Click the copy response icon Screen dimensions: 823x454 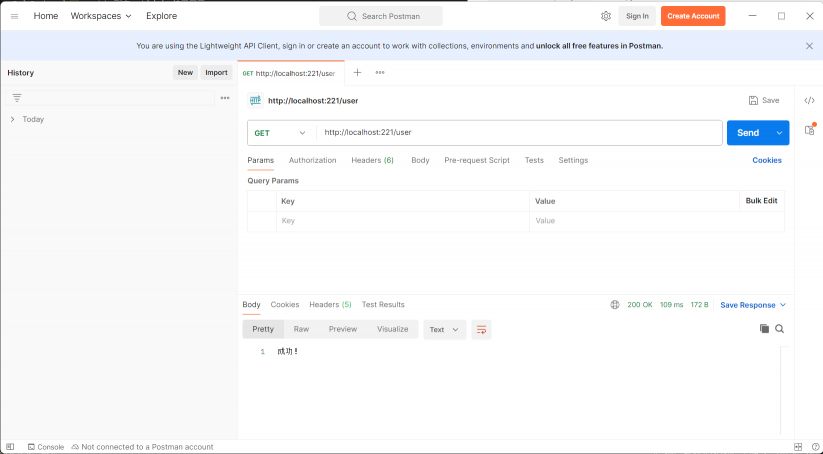pyautogui.click(x=764, y=329)
